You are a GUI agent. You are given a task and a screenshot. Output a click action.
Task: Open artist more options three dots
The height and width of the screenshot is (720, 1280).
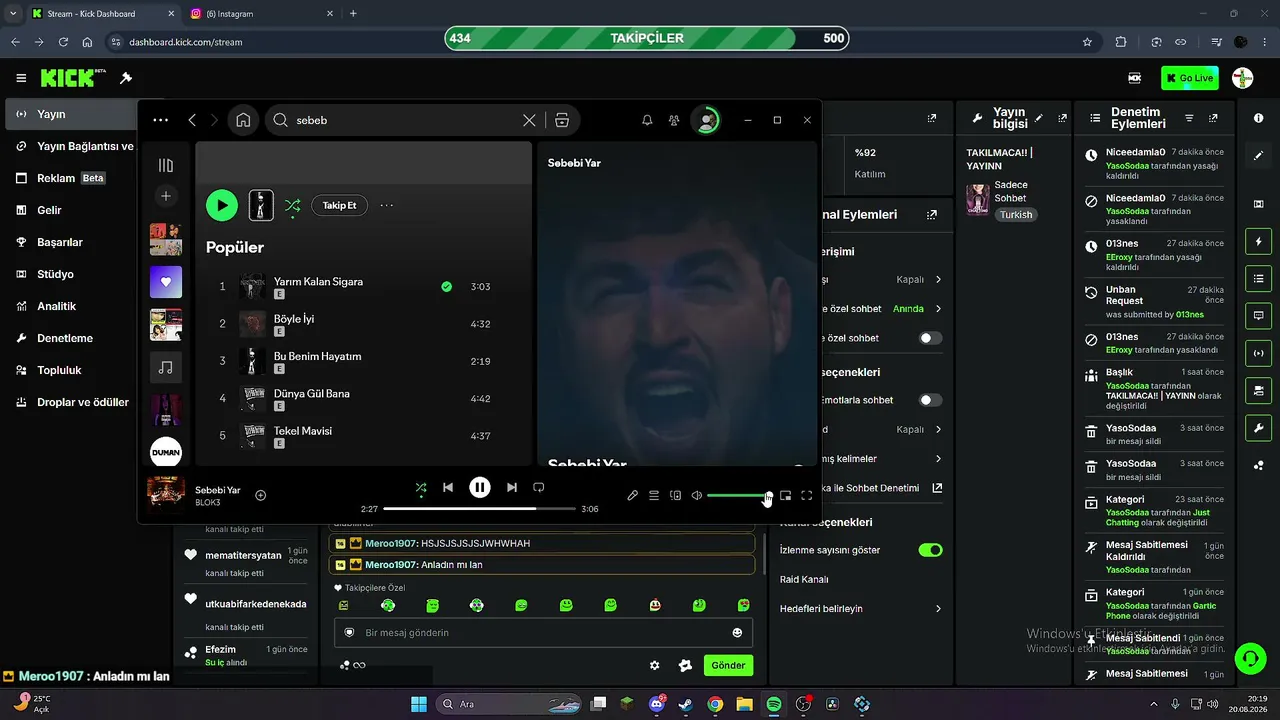point(387,205)
